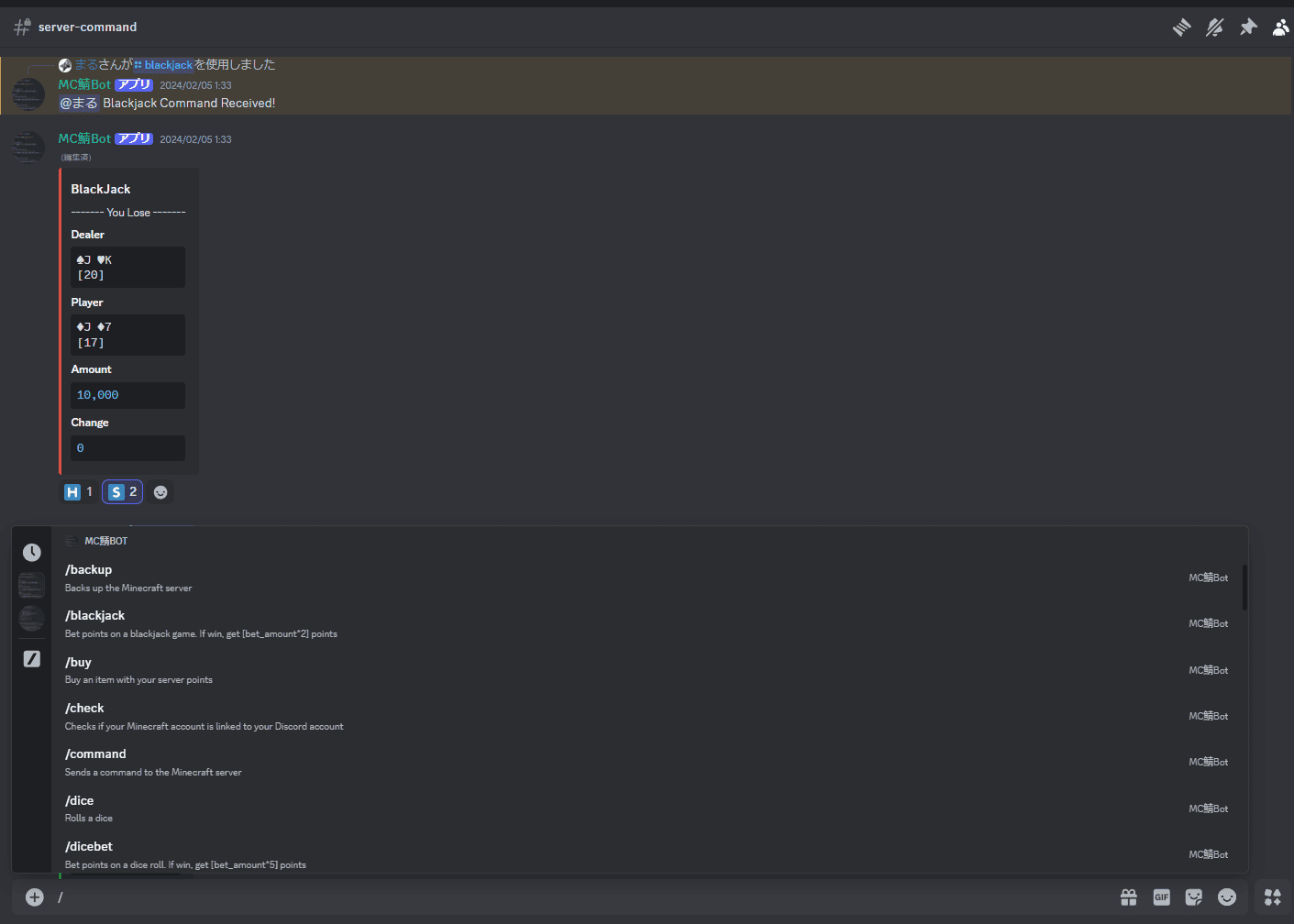Open the emoji picker
This screenshot has height=924, width=1294.
click(1227, 896)
